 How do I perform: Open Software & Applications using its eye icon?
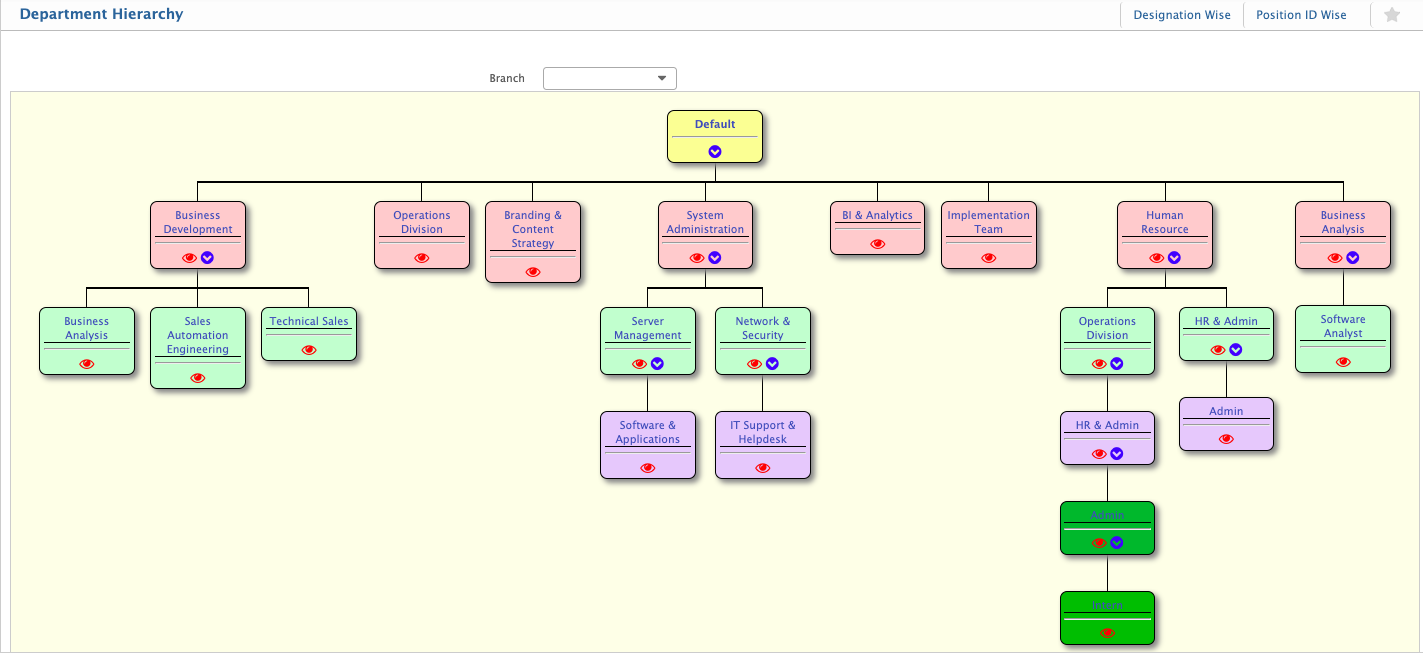(x=648, y=468)
